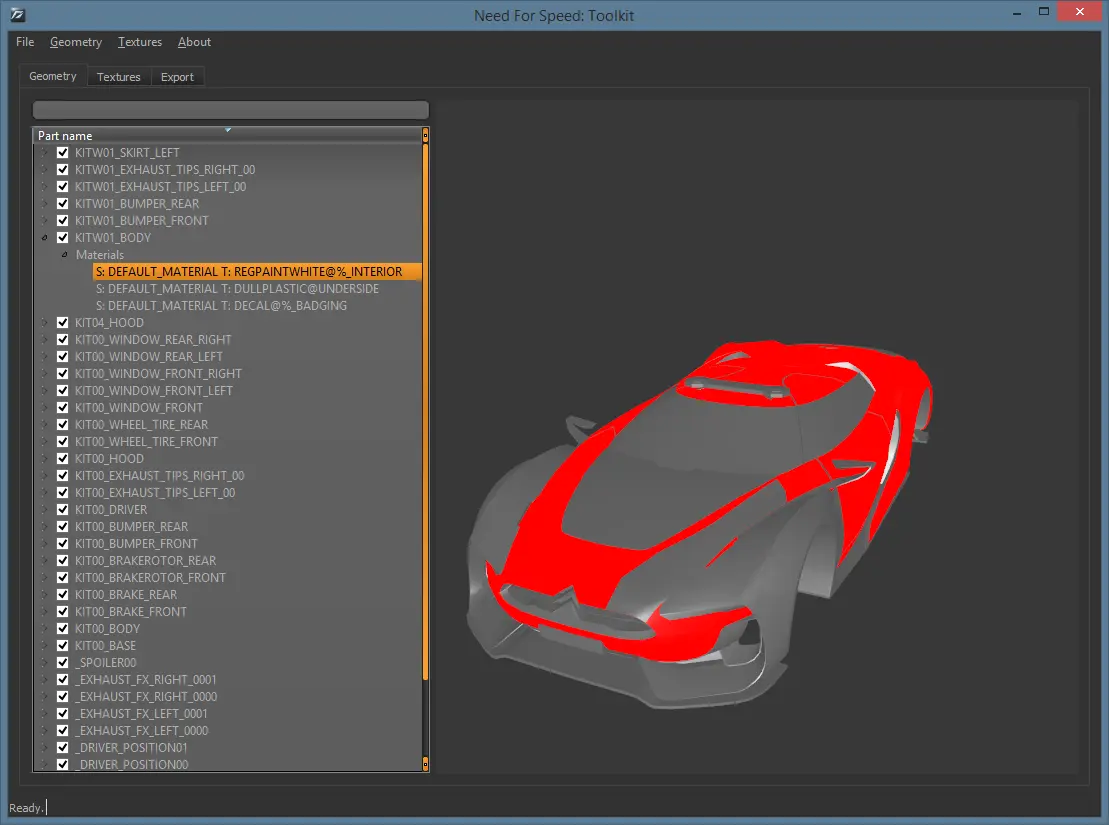Select KIT00_BUMPER_FRONT part name
This screenshot has width=1109, height=825.
136,543
